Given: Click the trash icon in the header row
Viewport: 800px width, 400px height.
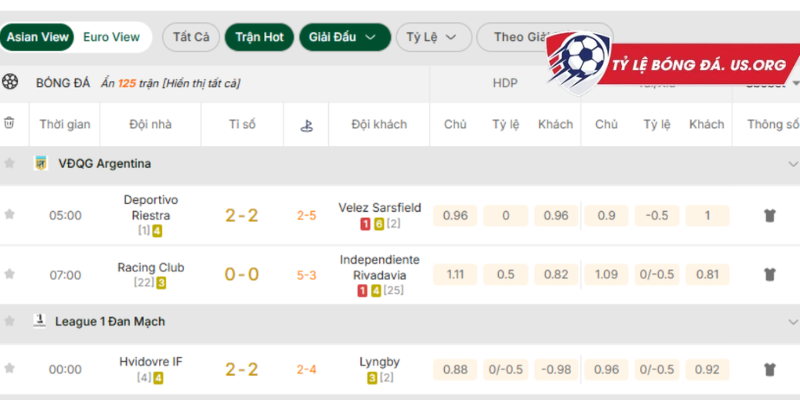Looking at the screenshot, I should (10, 124).
